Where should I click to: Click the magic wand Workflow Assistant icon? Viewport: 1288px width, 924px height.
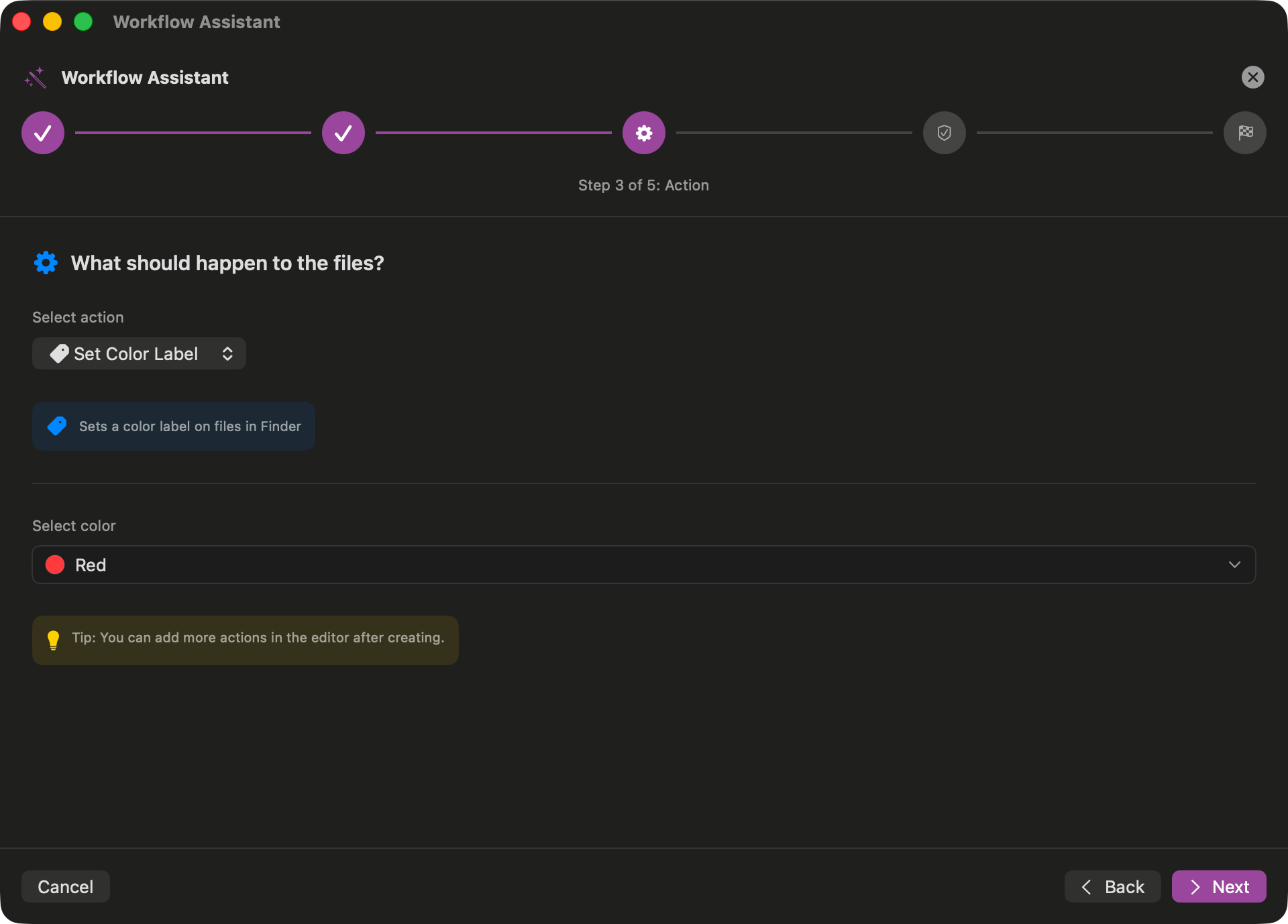point(36,78)
